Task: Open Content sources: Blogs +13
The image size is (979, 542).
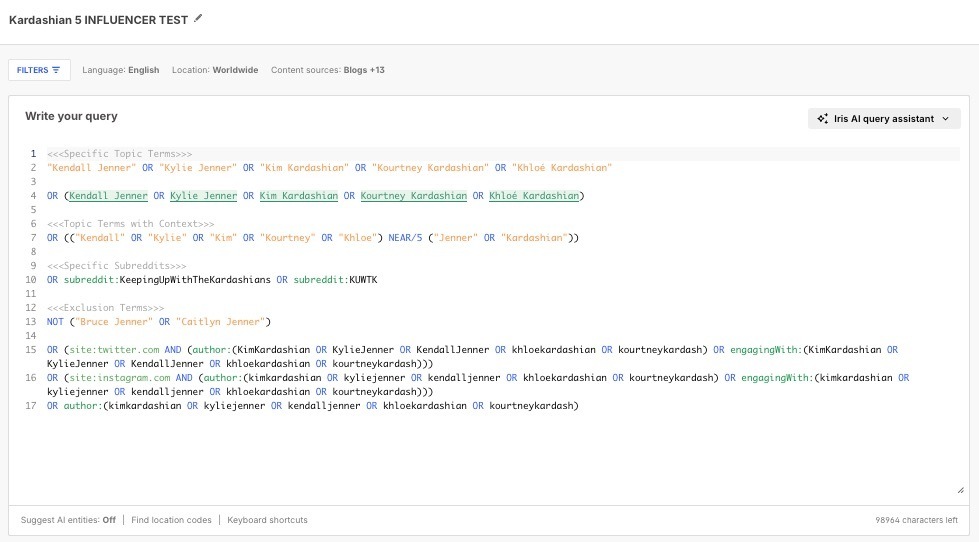Action: pyautogui.click(x=328, y=70)
